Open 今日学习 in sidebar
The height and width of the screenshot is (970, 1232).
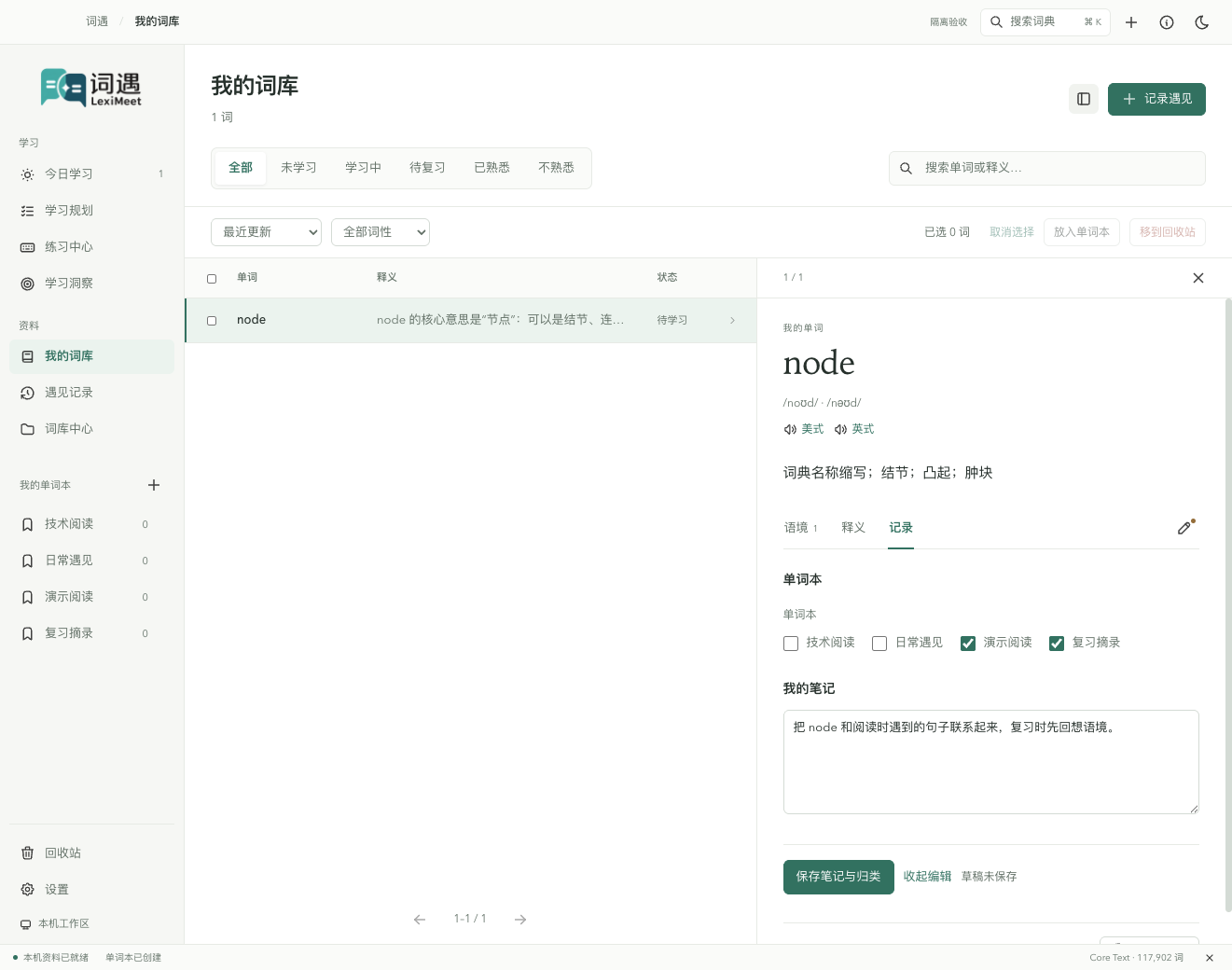pos(91,174)
